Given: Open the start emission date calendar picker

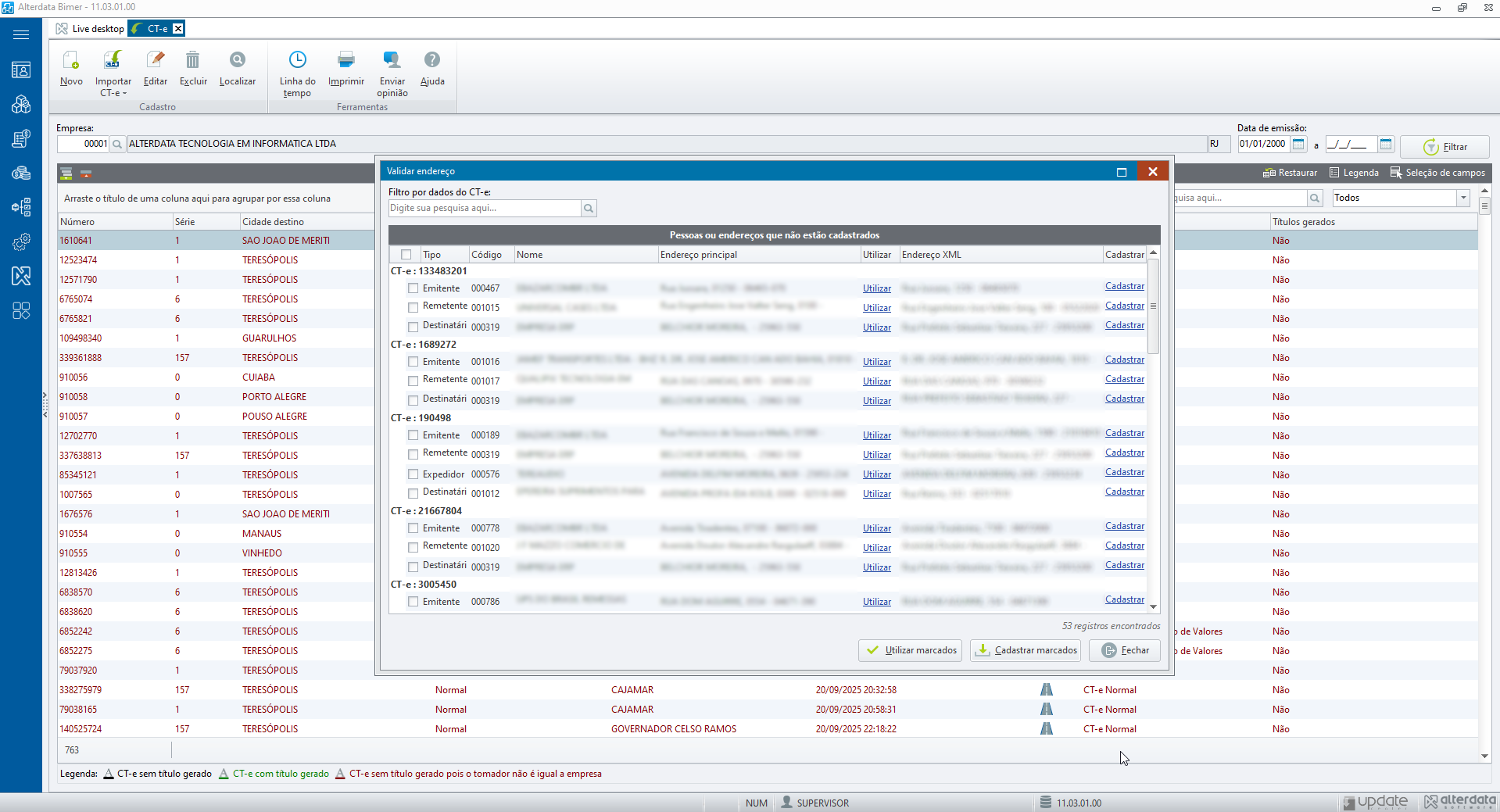Looking at the screenshot, I should 1298,144.
